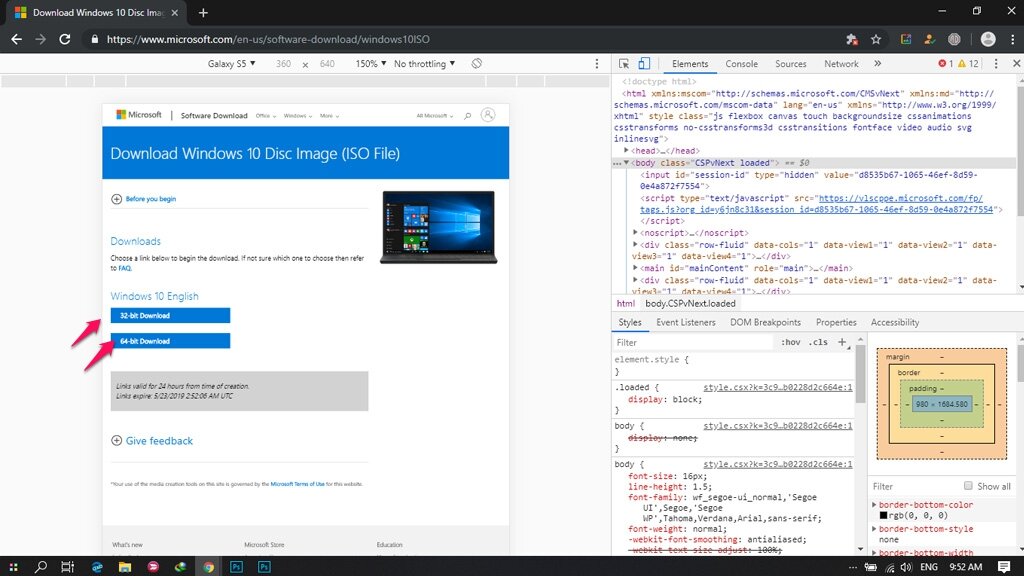This screenshot has width=1024, height=576.
Task: Toggle the Show all checkbox
Action: [x=968, y=485]
